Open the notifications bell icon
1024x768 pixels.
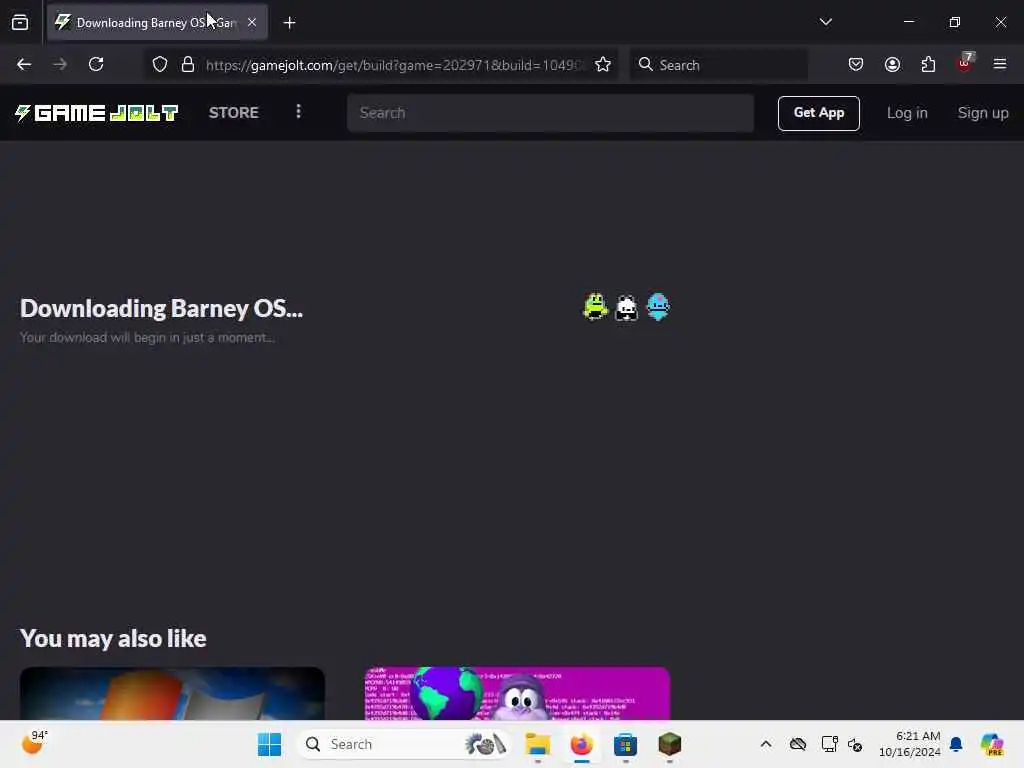[956, 744]
